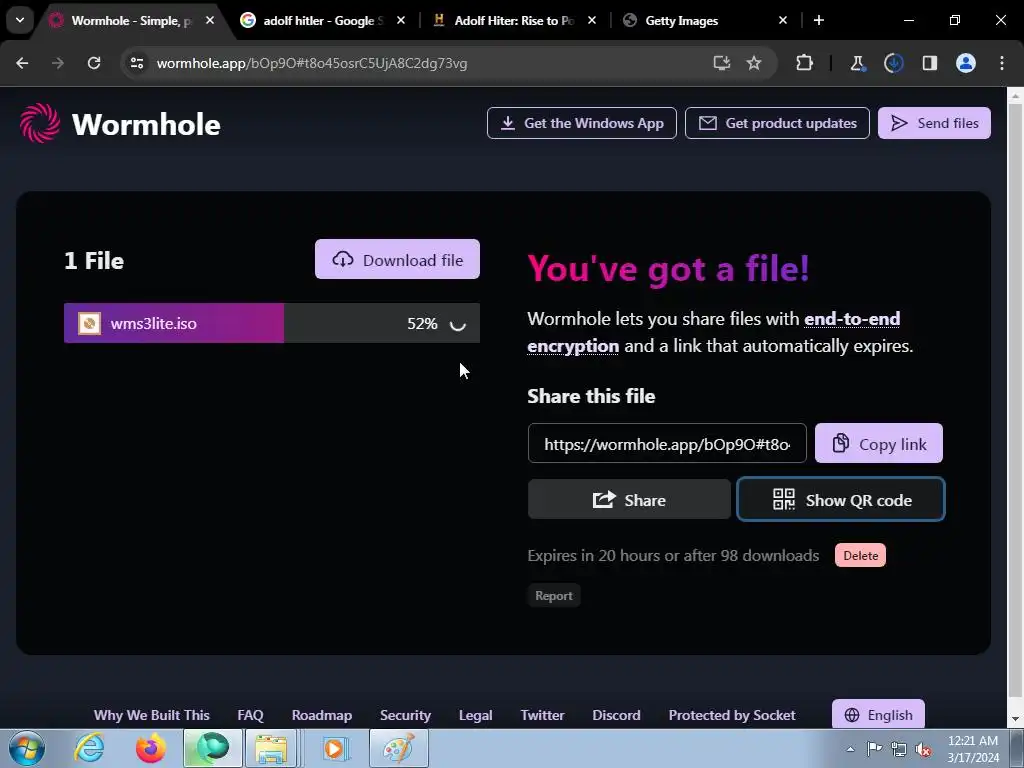Image resolution: width=1024 pixels, height=768 pixels.
Task: Launch Firefox from taskbar
Action: pos(150,748)
